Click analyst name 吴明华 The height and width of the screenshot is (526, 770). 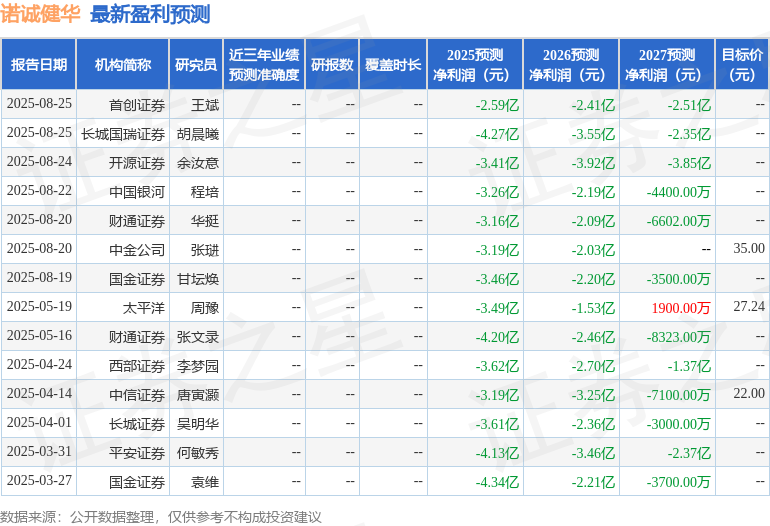[x=198, y=424]
